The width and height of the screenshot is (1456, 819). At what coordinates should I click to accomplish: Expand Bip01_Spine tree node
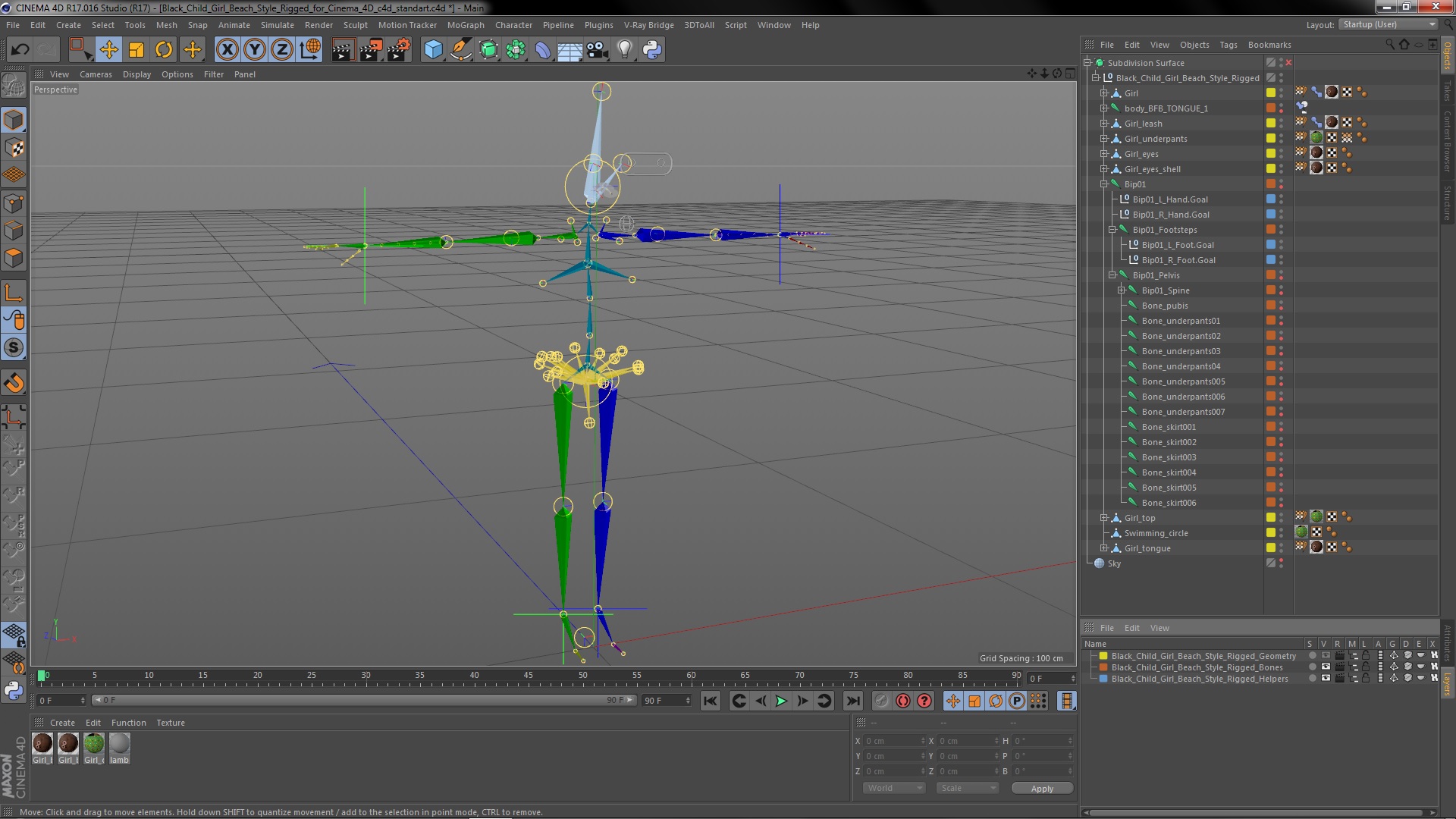[1122, 290]
